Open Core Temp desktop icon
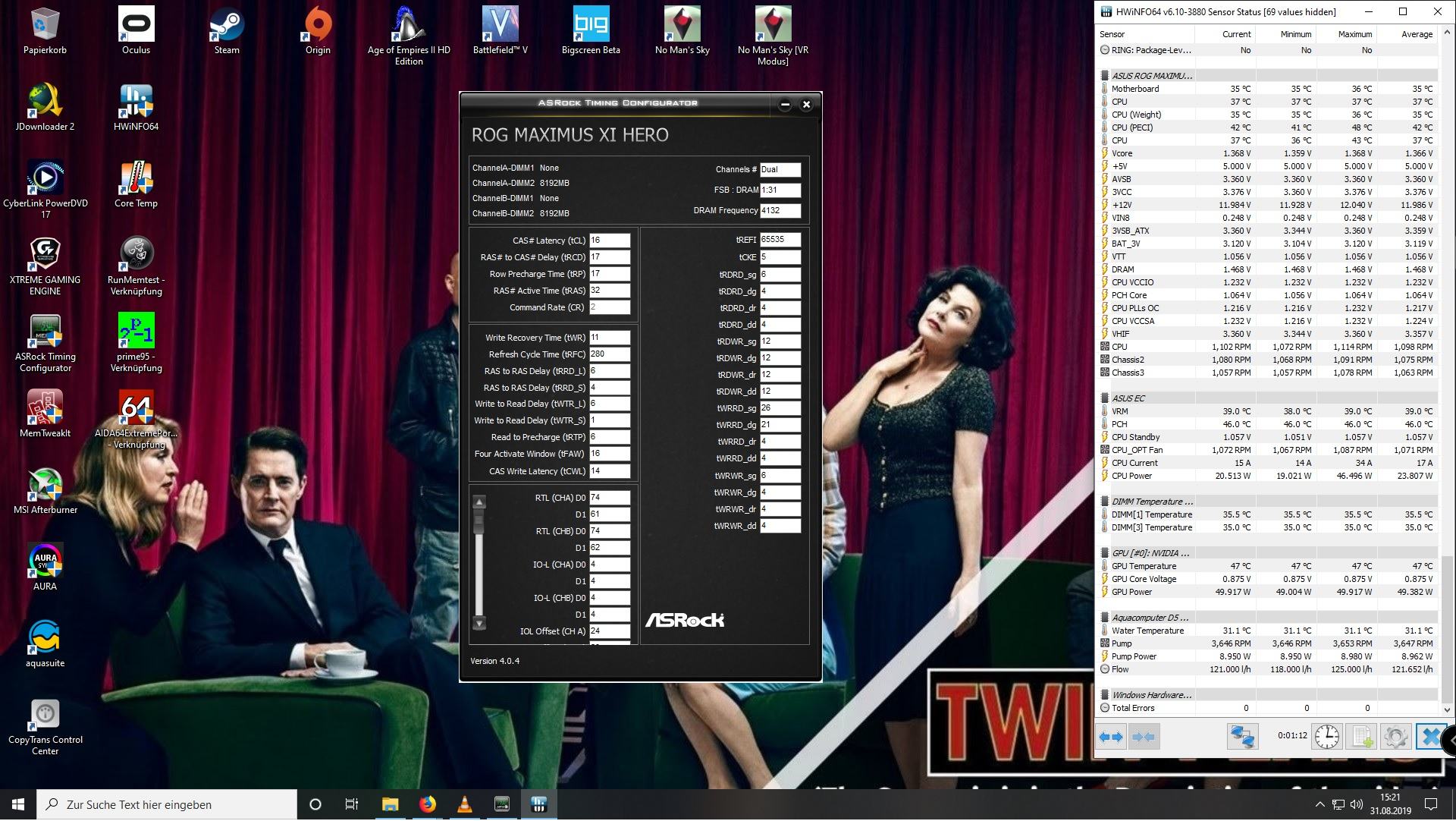Screen dimensions: 1456x821 point(136,184)
